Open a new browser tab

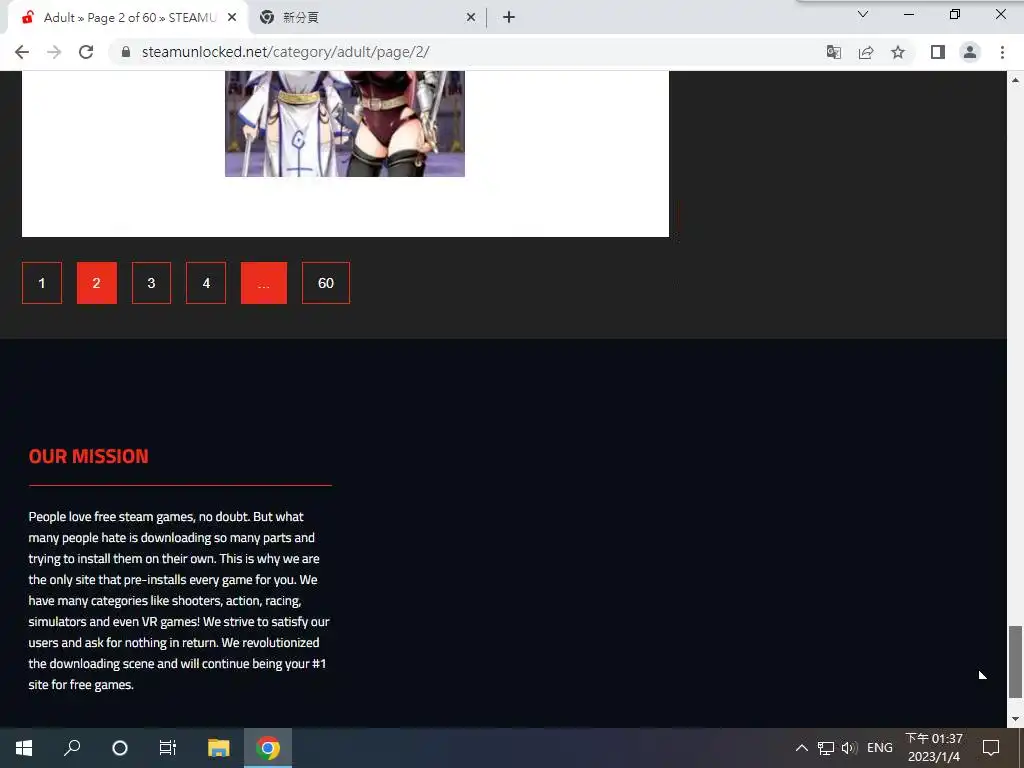pos(509,18)
